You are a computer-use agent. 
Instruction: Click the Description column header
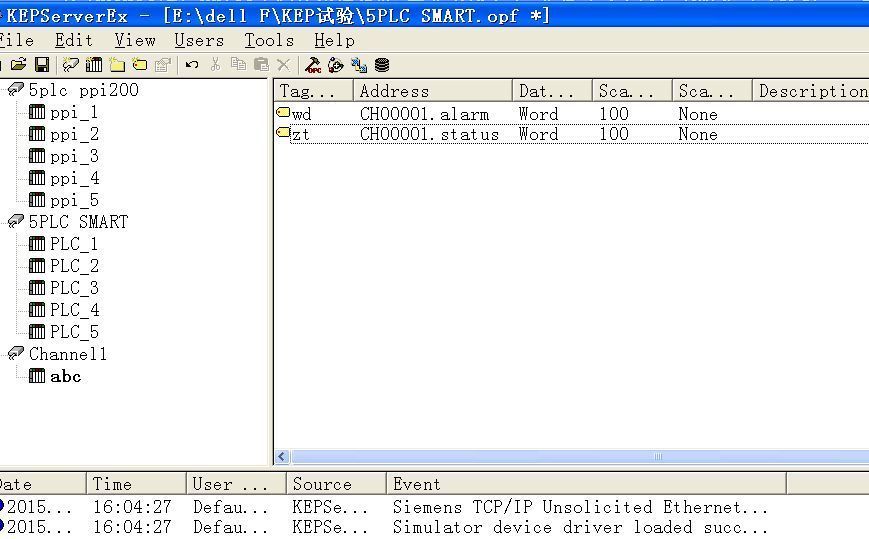click(811, 91)
